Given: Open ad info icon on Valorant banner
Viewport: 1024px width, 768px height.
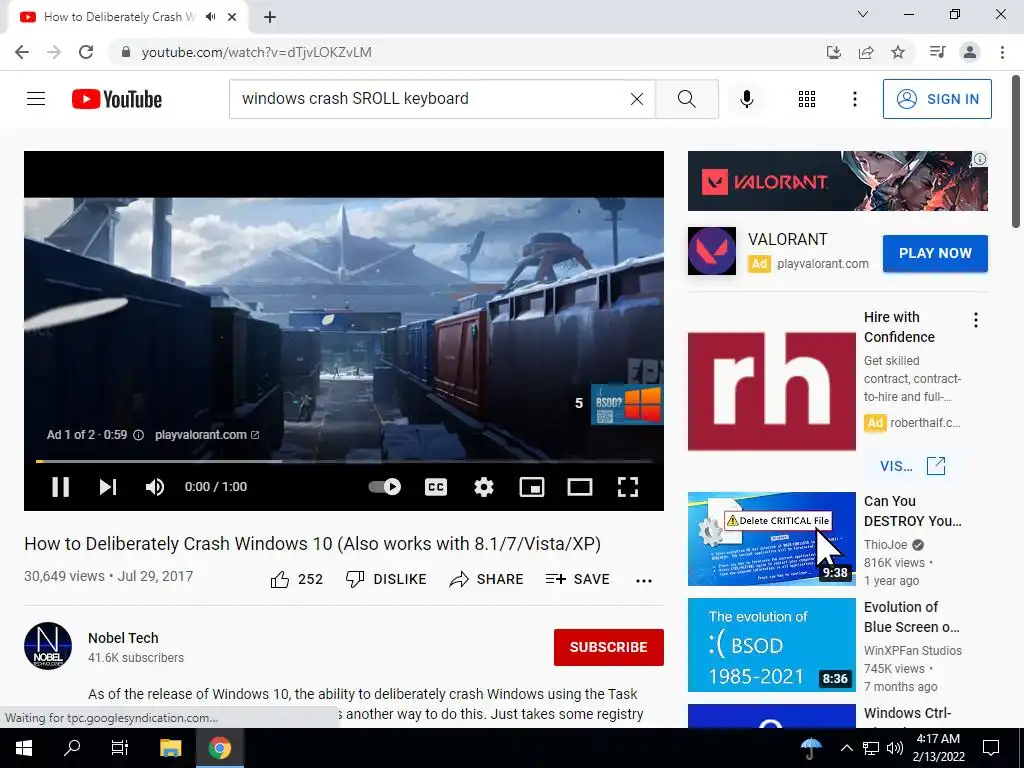Looking at the screenshot, I should pyautogui.click(x=980, y=159).
